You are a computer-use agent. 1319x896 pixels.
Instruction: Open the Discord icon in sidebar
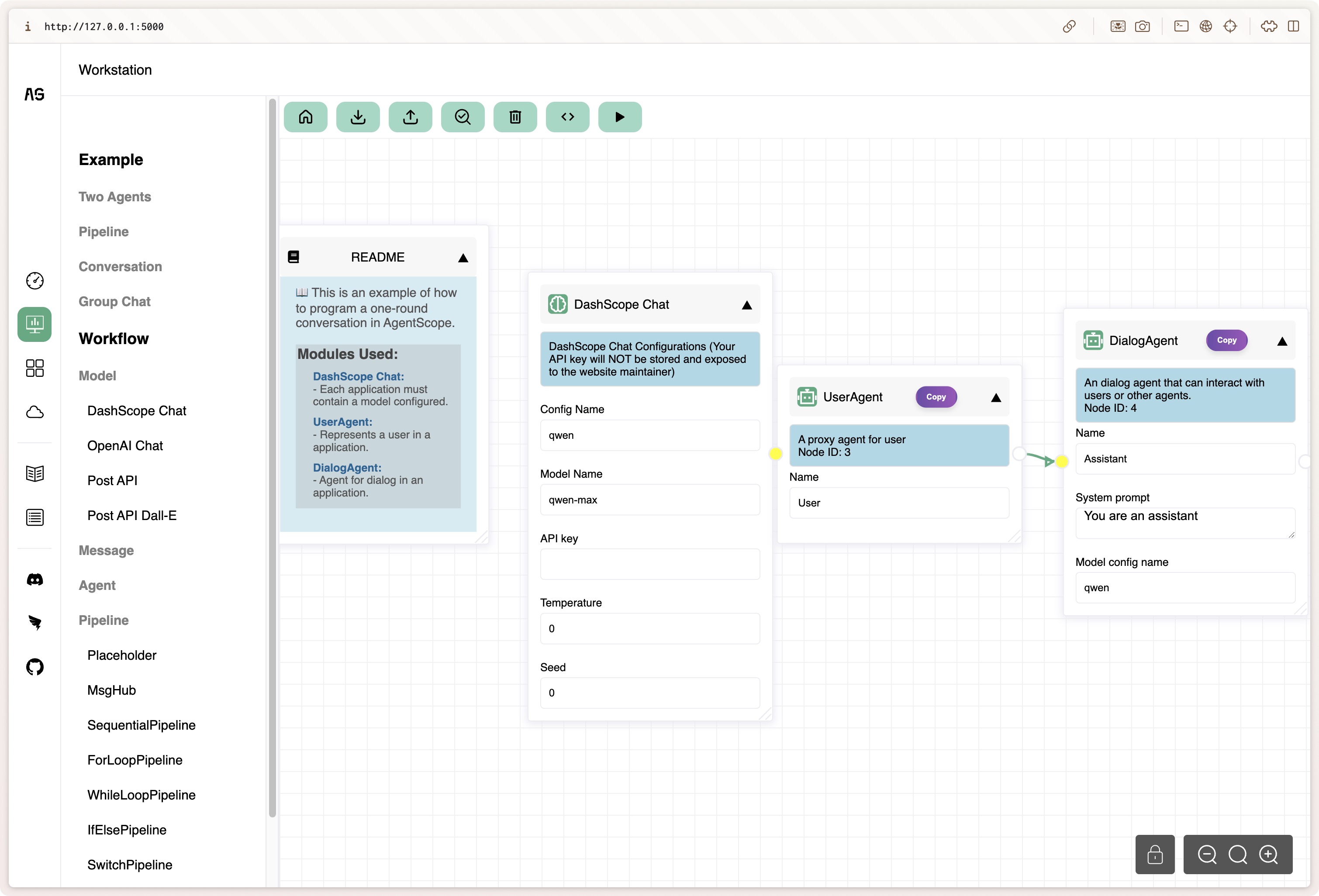pos(35,579)
